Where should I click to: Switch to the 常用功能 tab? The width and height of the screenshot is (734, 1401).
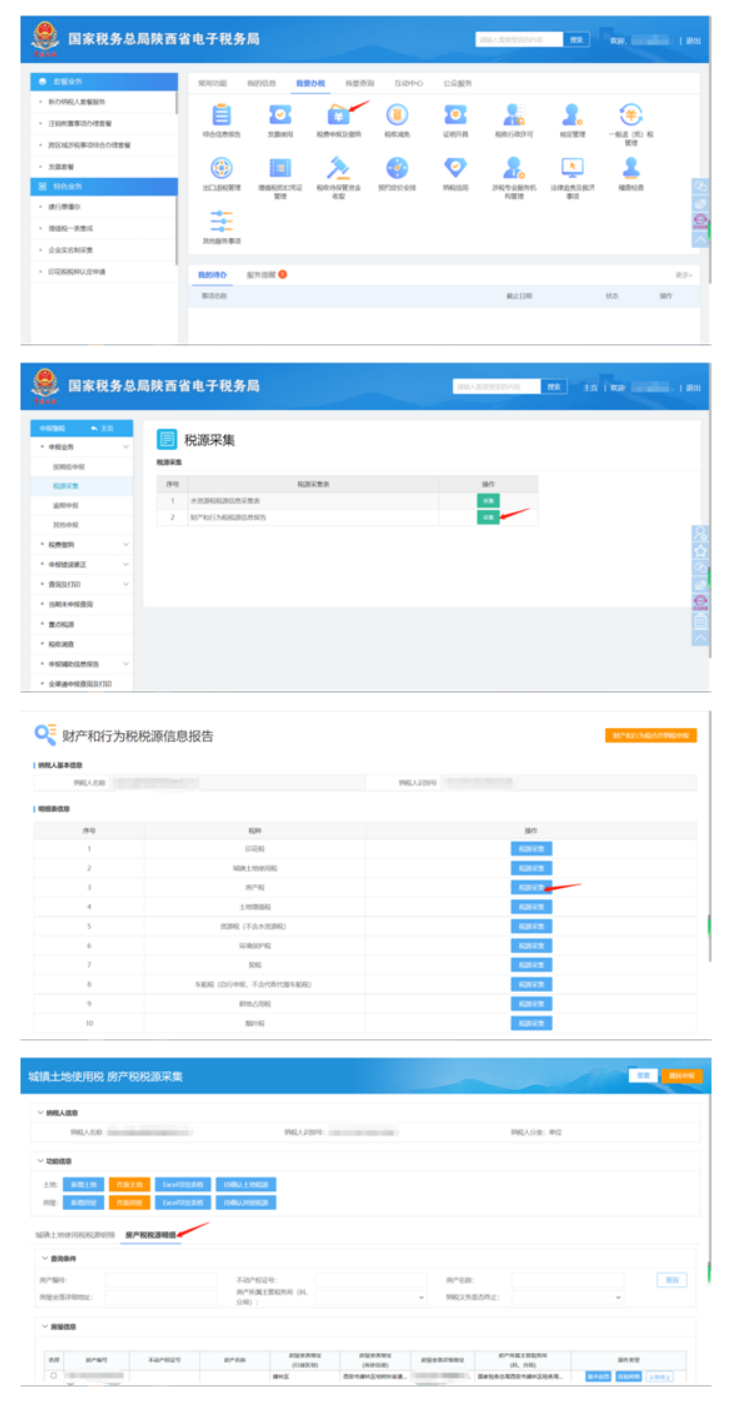click(x=212, y=83)
